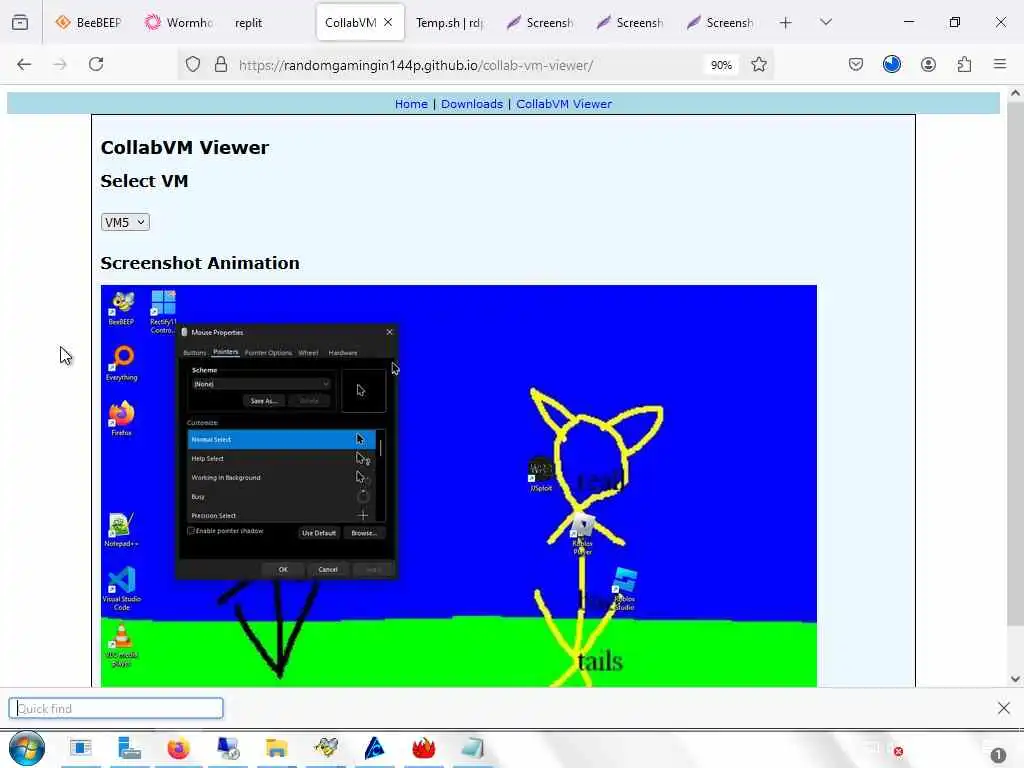
Task: Follow the Home link
Action: [411, 104]
